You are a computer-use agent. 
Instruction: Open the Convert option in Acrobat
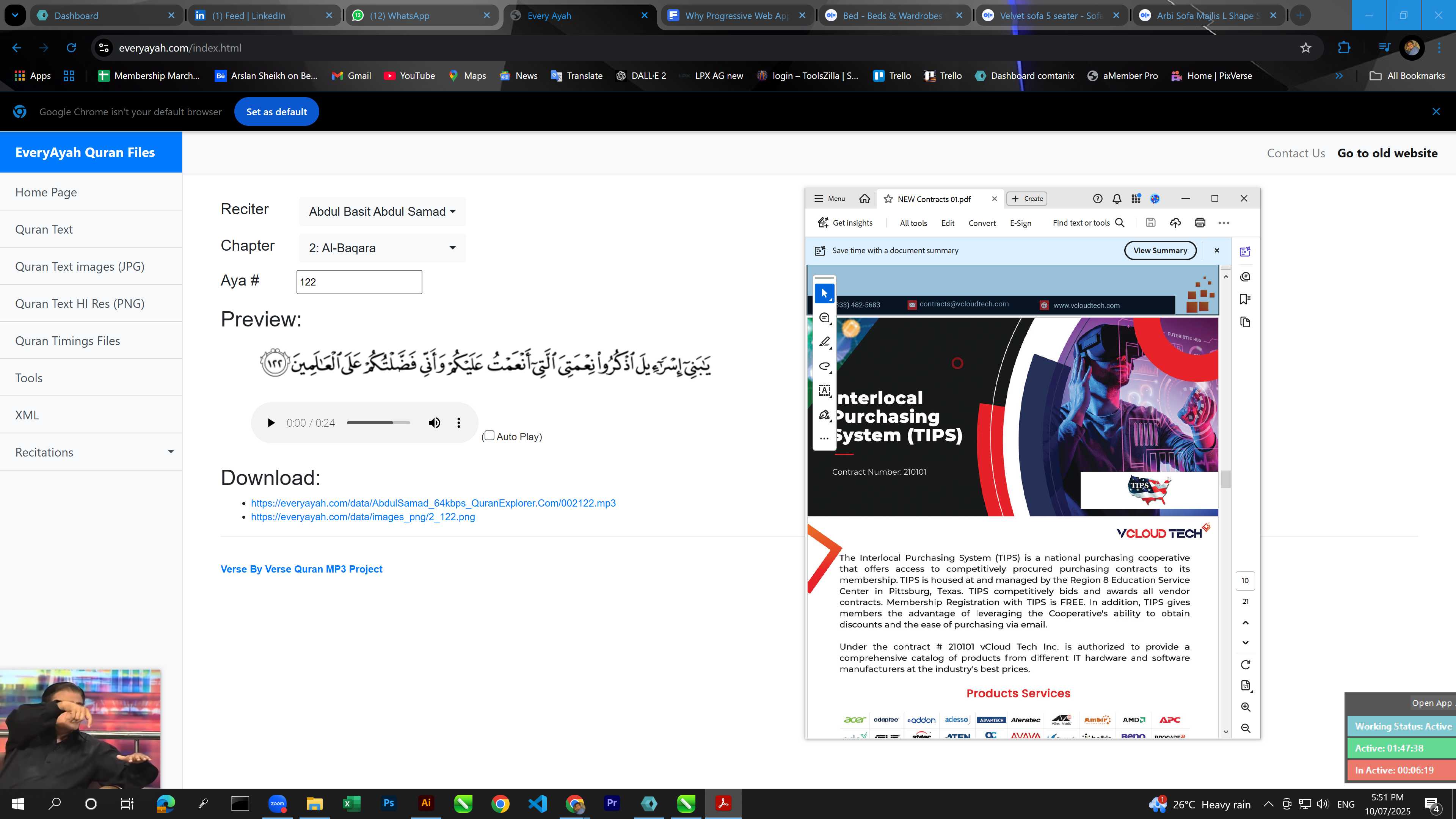point(982,223)
